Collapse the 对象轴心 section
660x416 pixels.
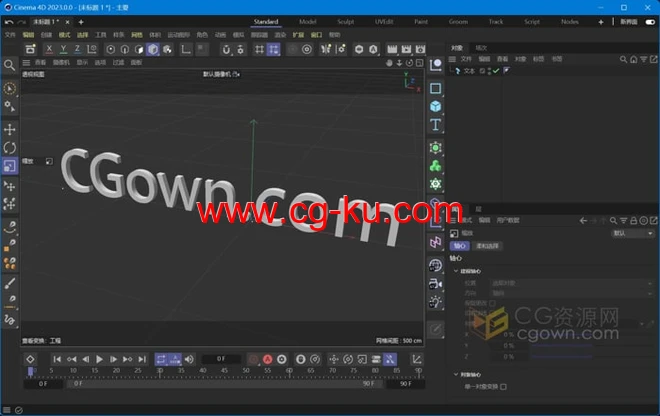(456, 374)
